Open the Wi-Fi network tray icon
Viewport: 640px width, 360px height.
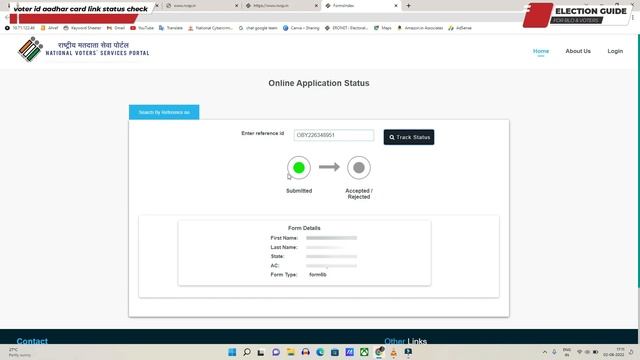pos(579,352)
